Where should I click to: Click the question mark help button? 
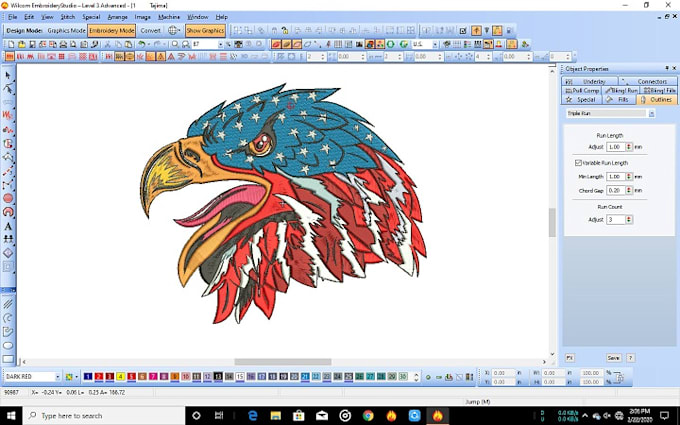tap(631, 358)
